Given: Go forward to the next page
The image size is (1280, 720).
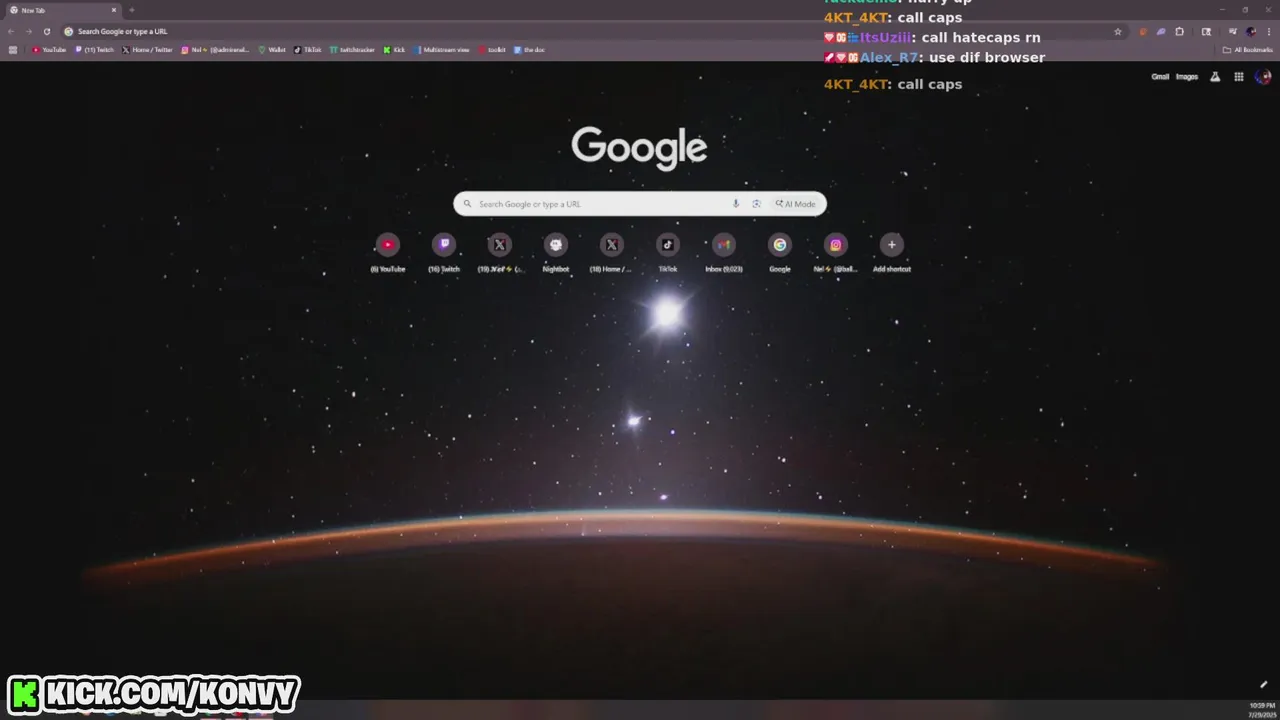Looking at the screenshot, I should click(x=28, y=31).
